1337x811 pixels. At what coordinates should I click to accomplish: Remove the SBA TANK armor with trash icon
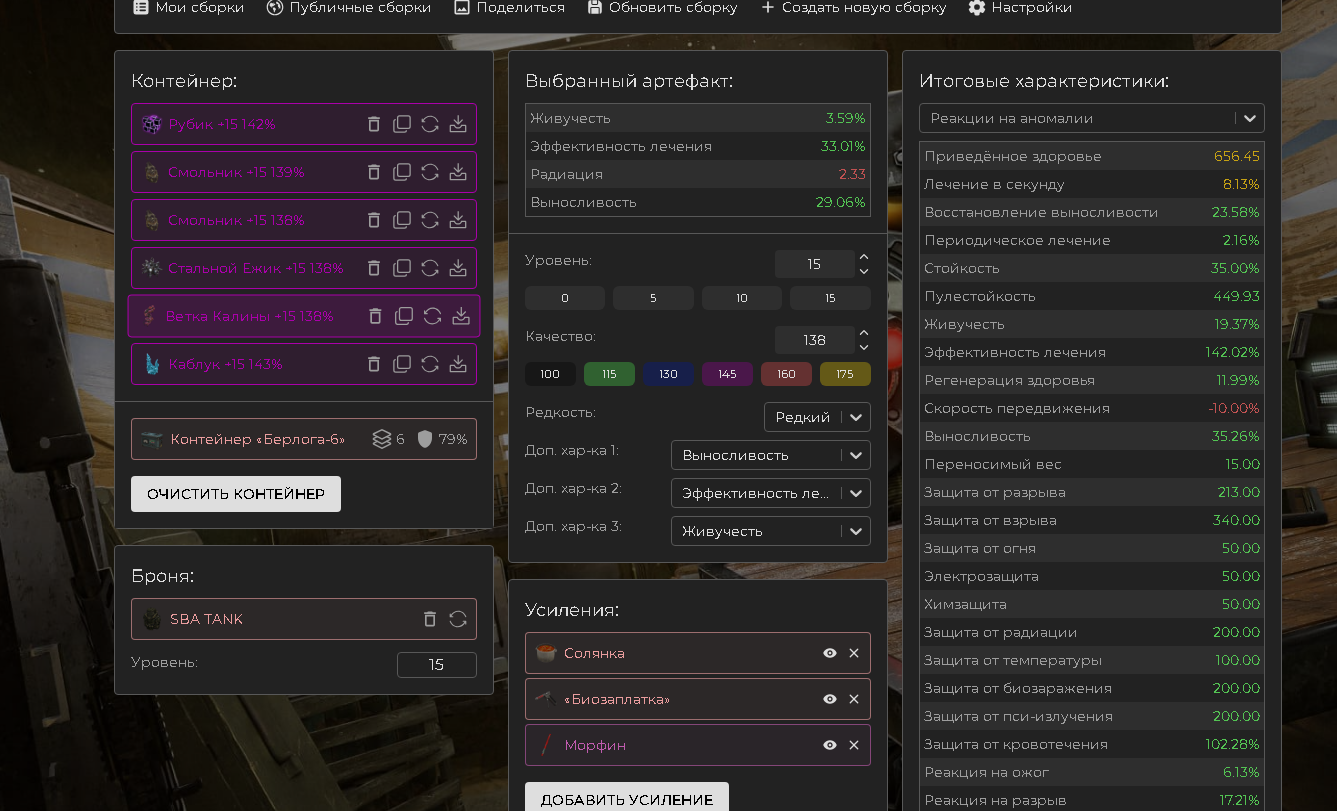point(430,619)
